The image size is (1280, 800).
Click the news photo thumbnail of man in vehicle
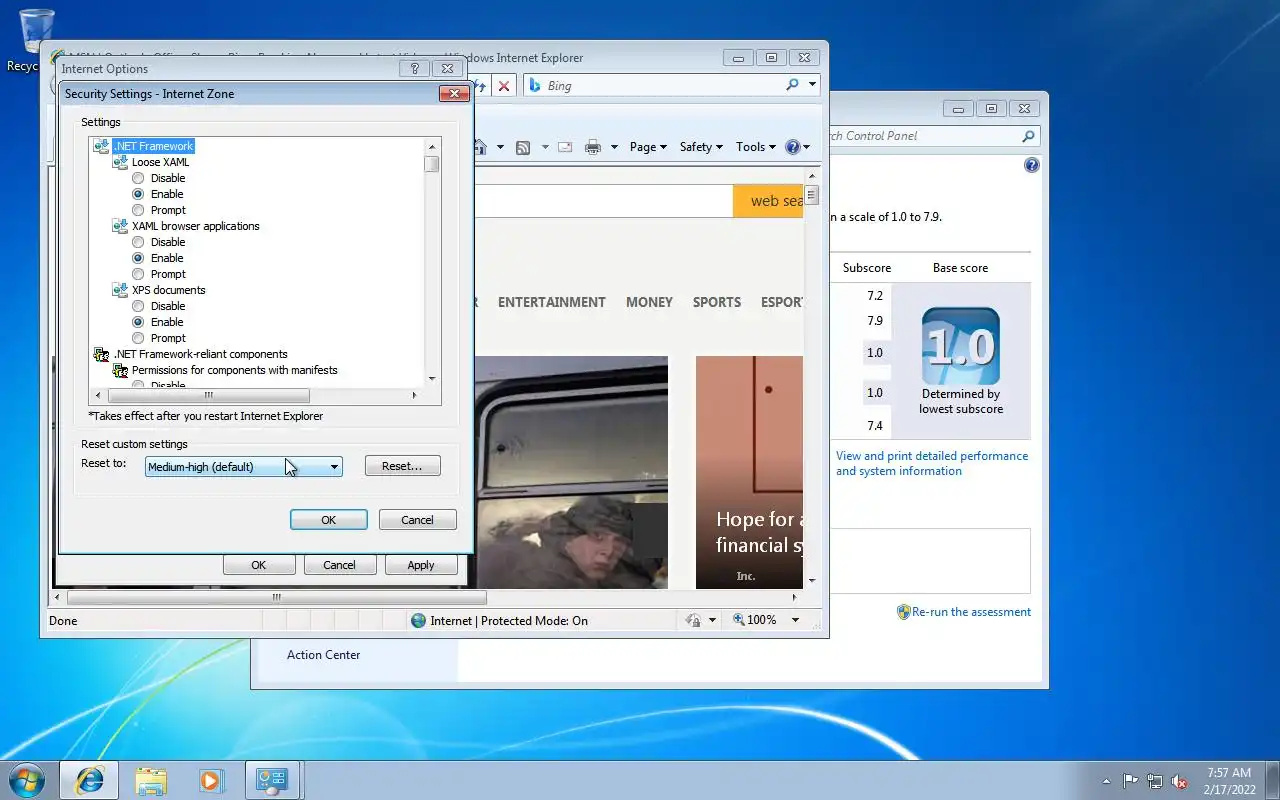point(571,472)
